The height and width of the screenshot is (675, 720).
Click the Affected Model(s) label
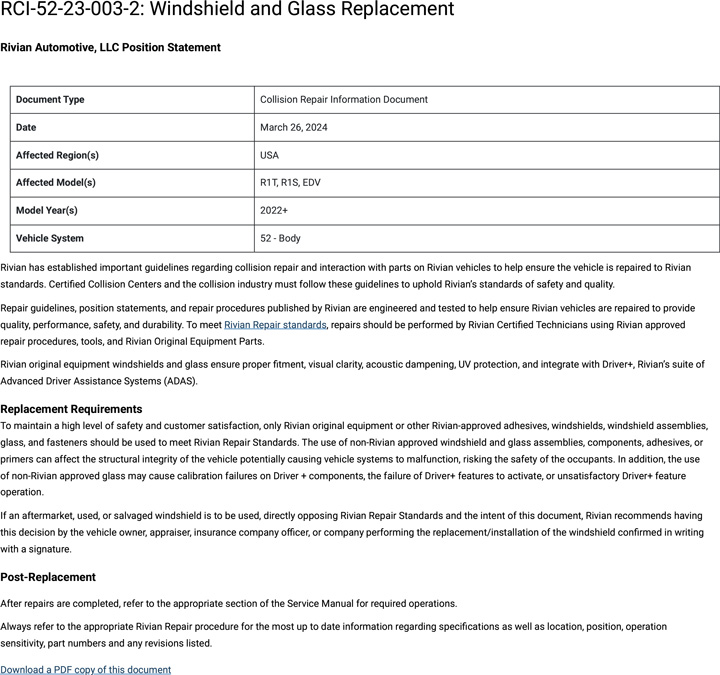[56, 183]
